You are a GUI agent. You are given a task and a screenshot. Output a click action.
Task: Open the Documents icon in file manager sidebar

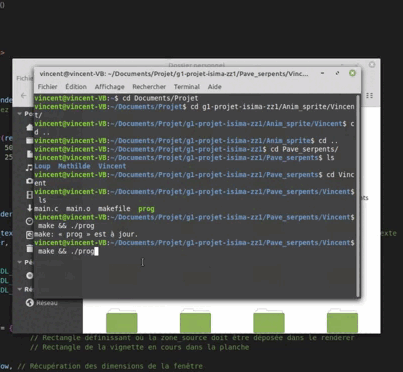pyautogui.click(x=30, y=154)
